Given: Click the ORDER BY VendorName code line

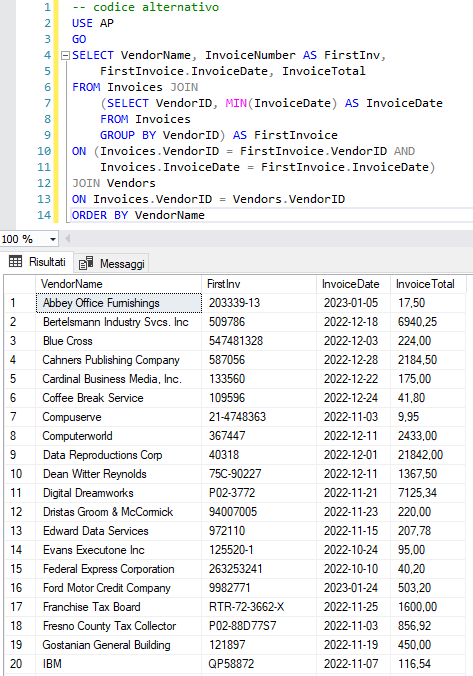Looking at the screenshot, I should (x=138, y=215).
